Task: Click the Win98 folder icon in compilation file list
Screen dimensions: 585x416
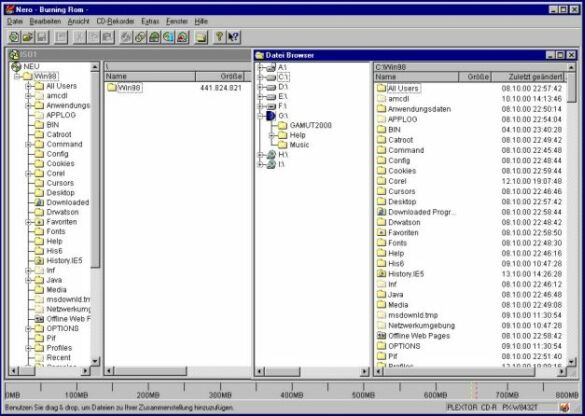Action: tap(112, 88)
